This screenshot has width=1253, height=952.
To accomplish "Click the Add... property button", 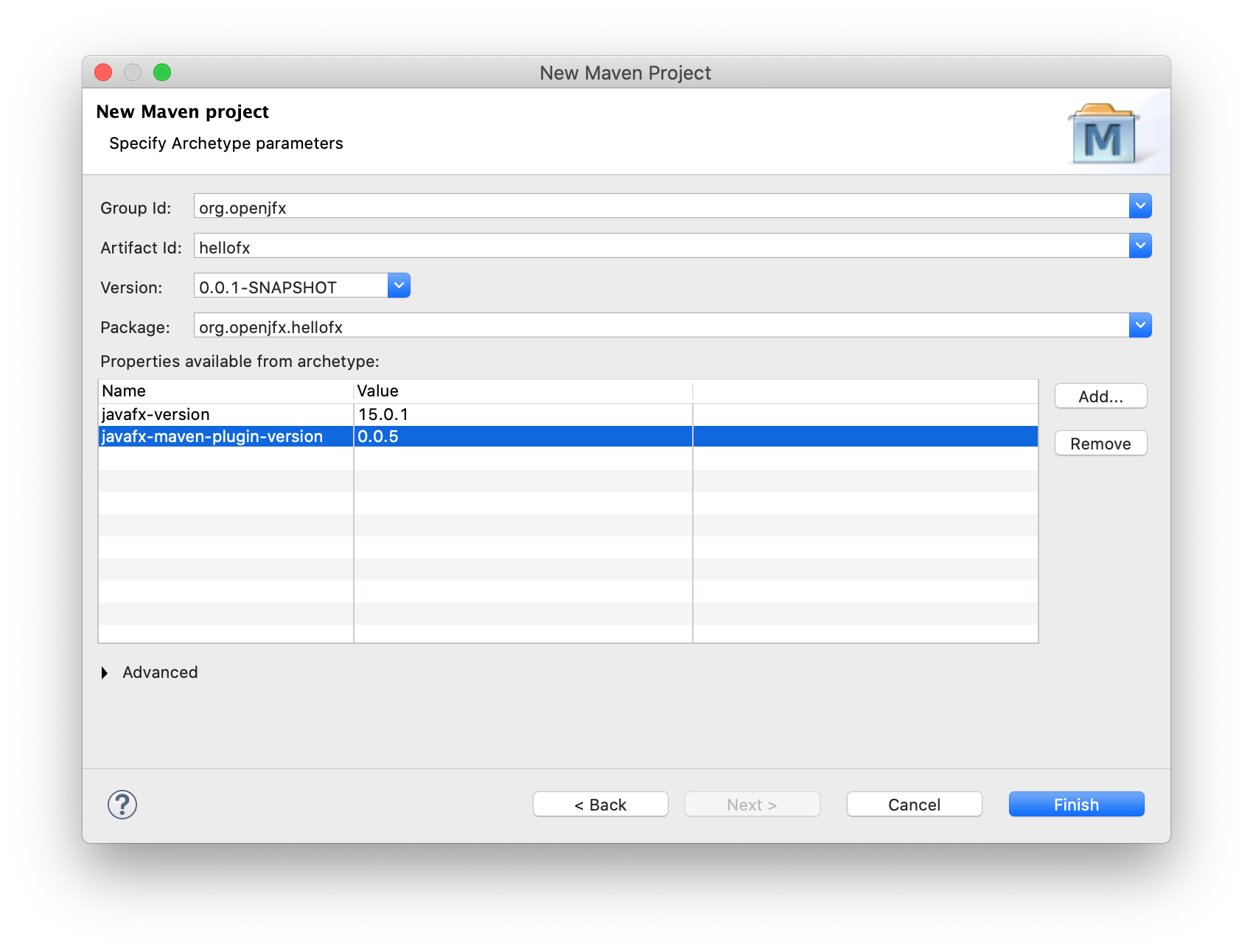I will [x=1100, y=396].
